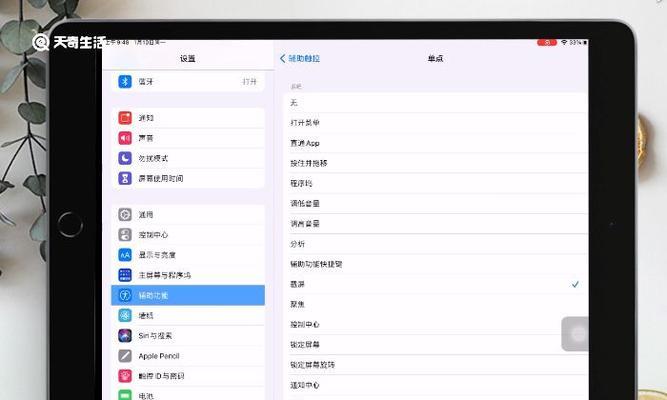Choose Control Center (控制中心) in single-tap list
The width and height of the screenshot is (667, 400).
pyautogui.click(x=436, y=324)
